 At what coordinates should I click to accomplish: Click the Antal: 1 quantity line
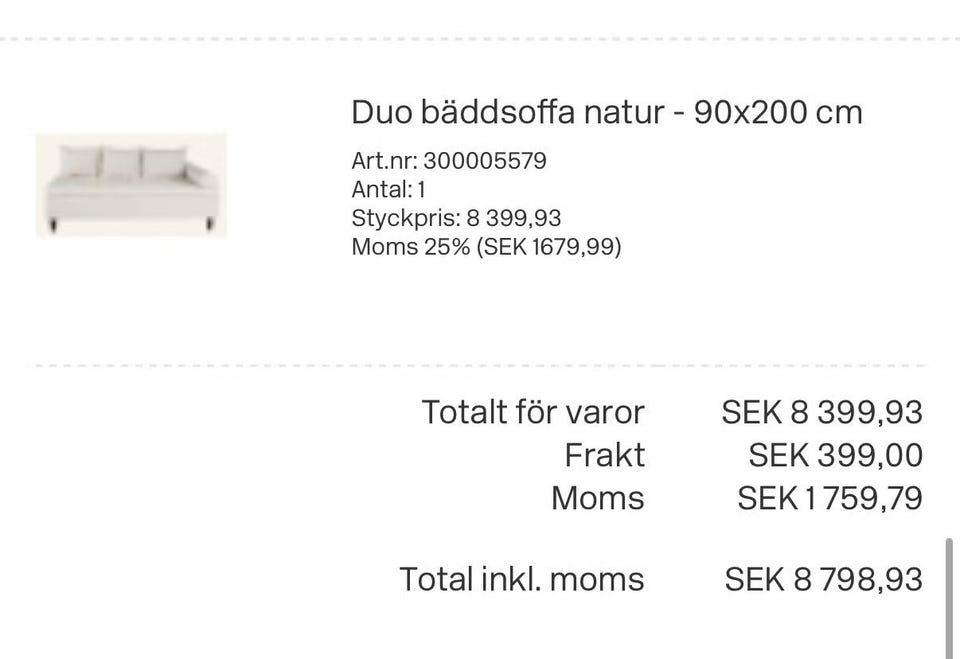[388, 190]
